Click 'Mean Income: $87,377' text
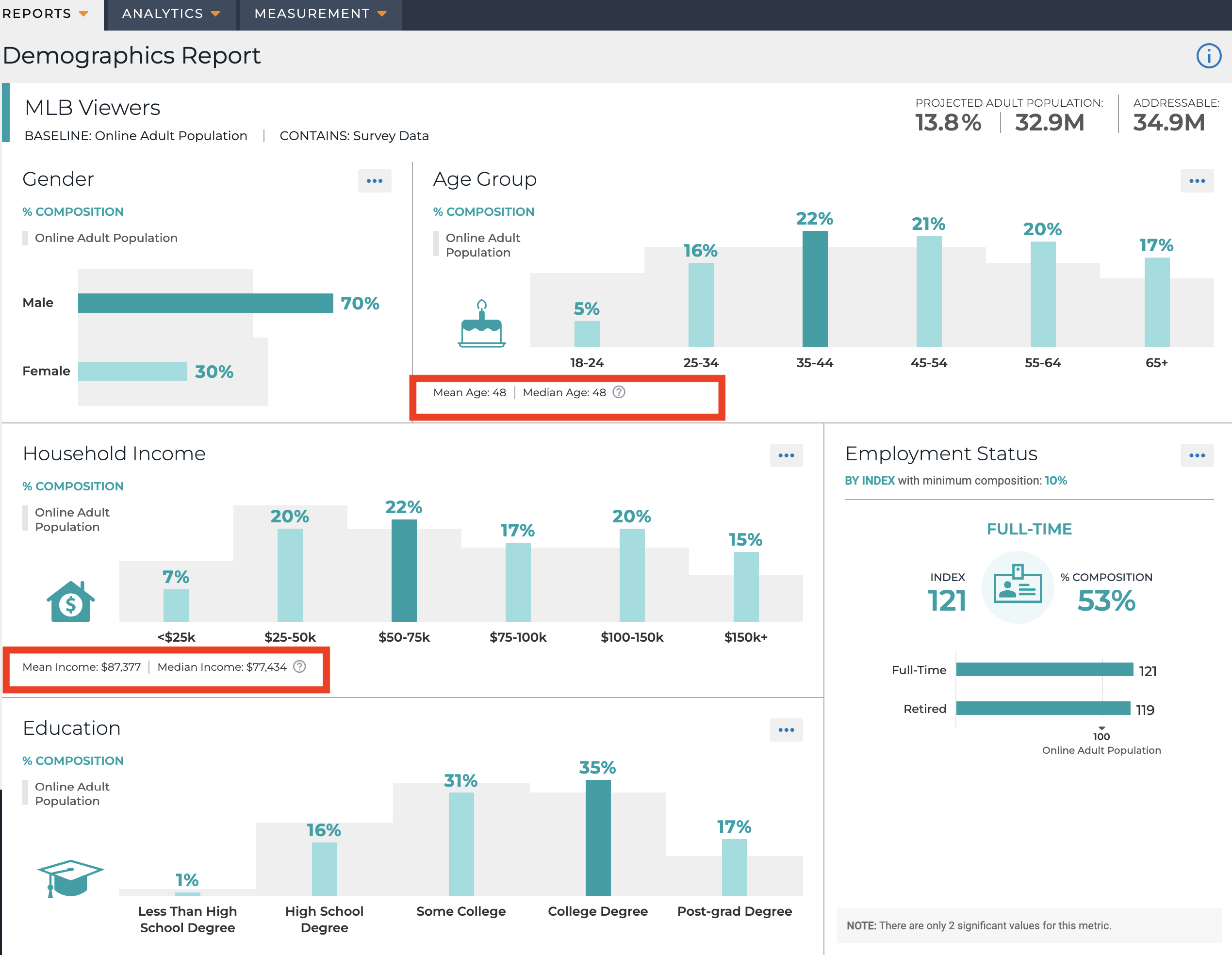Screen dimensions: 1232x955 (81, 667)
